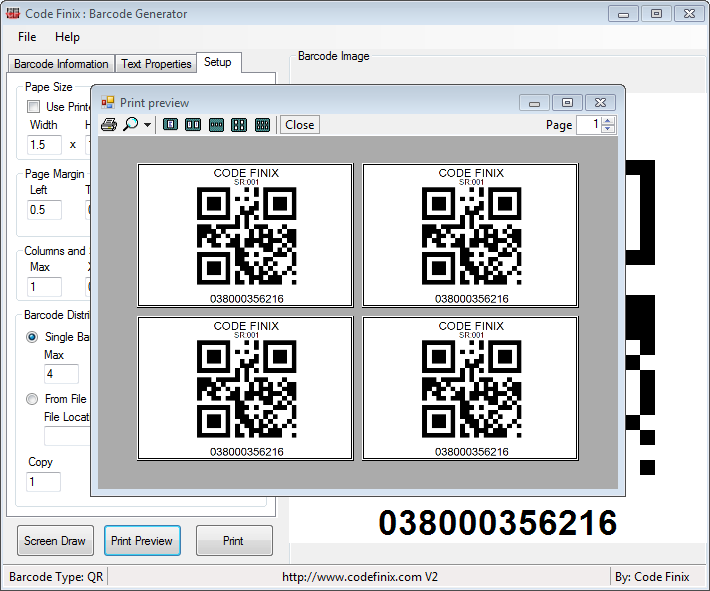This screenshot has height=591, width=710.
Task: Click the Copy field
Action: coord(43,482)
